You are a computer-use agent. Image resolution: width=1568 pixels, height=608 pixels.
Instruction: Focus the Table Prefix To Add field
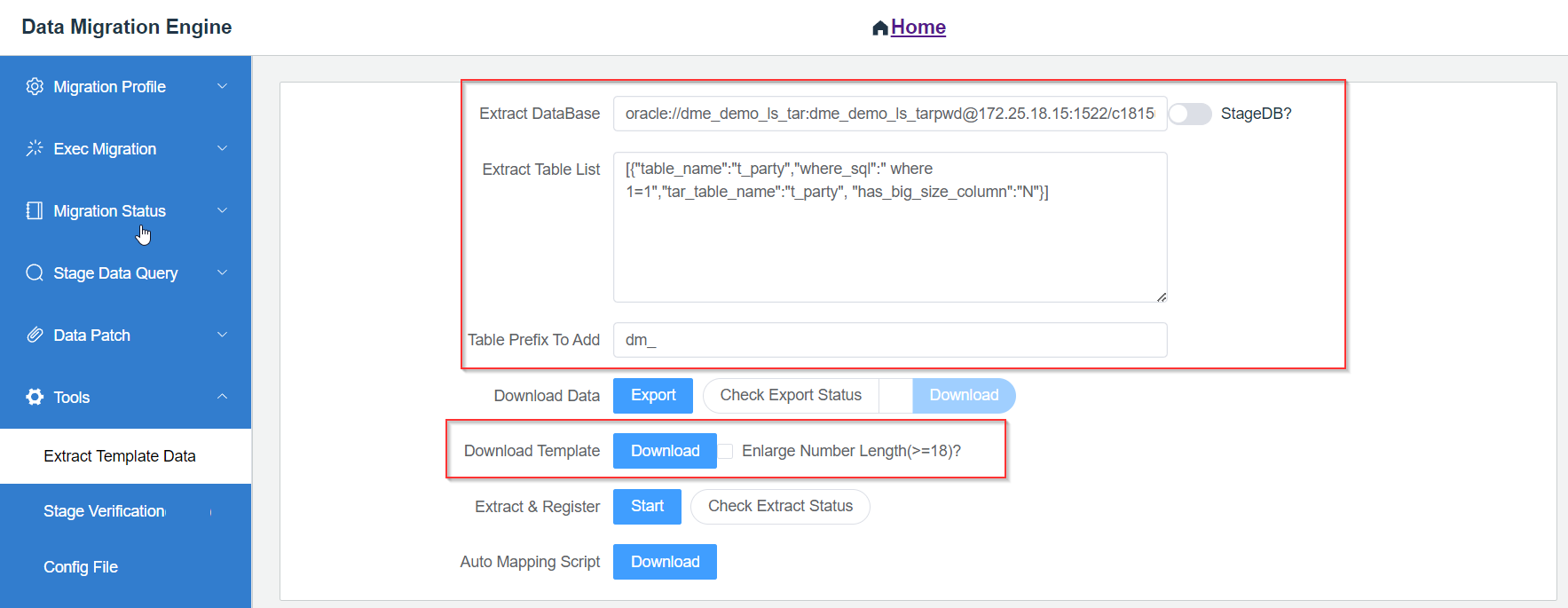[890, 340]
